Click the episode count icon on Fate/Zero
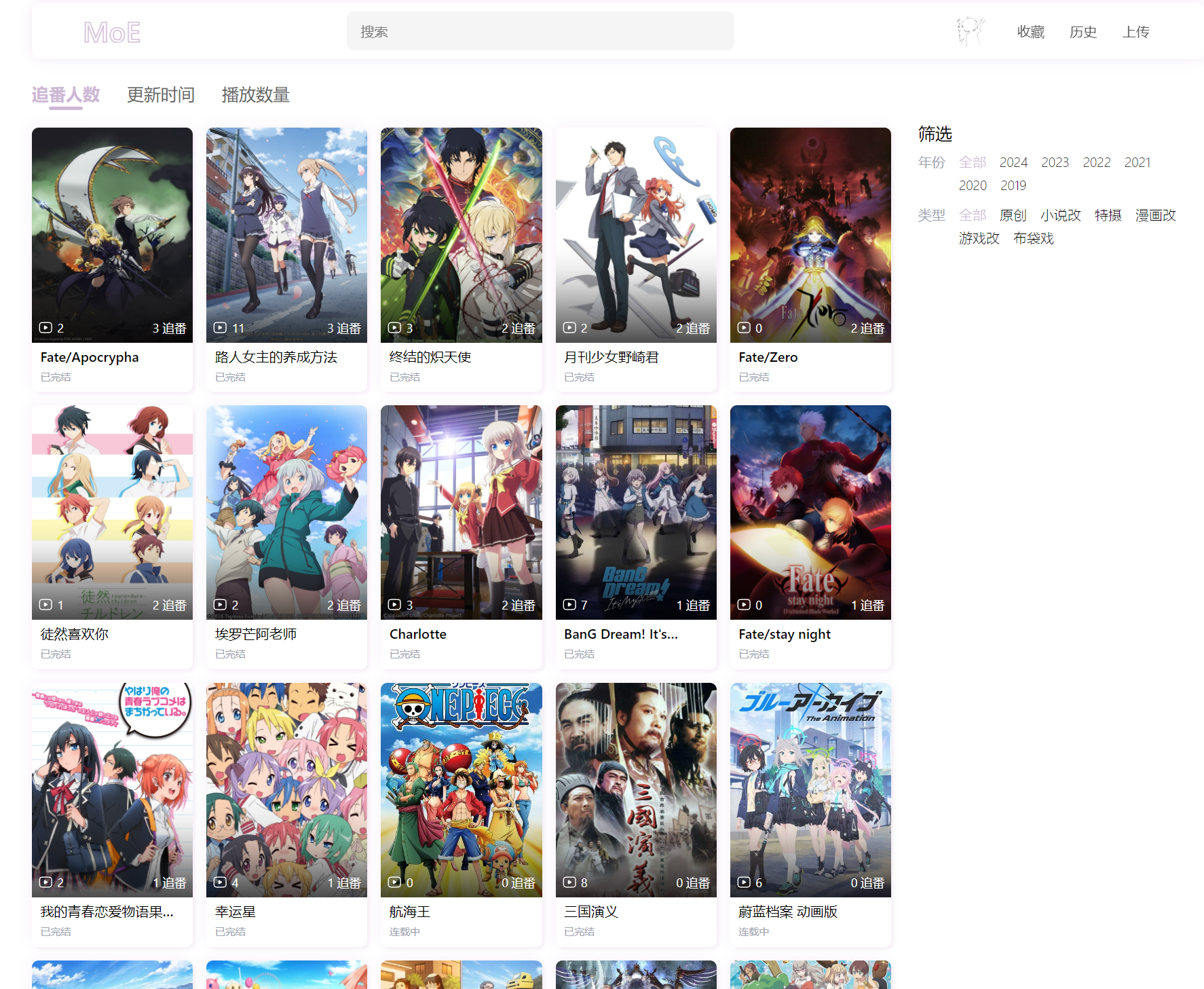The width and height of the screenshot is (1204, 989). pos(744,328)
